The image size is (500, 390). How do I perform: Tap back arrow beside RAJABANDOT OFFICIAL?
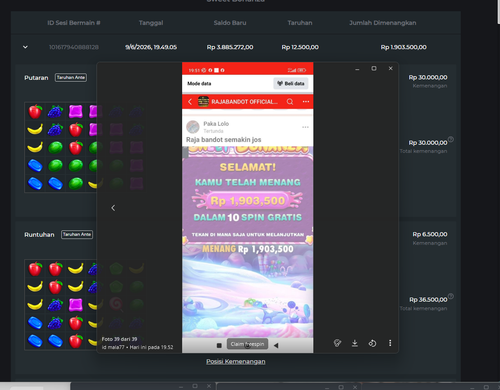click(190, 102)
